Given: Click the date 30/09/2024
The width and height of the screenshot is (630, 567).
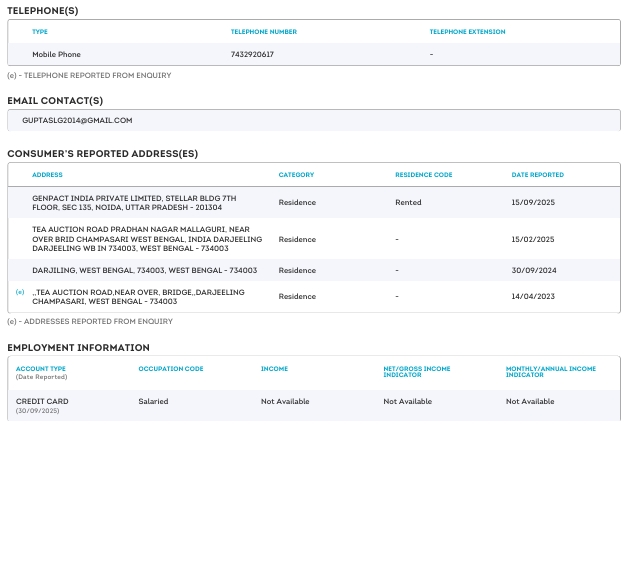Looking at the screenshot, I should (x=531, y=270).
